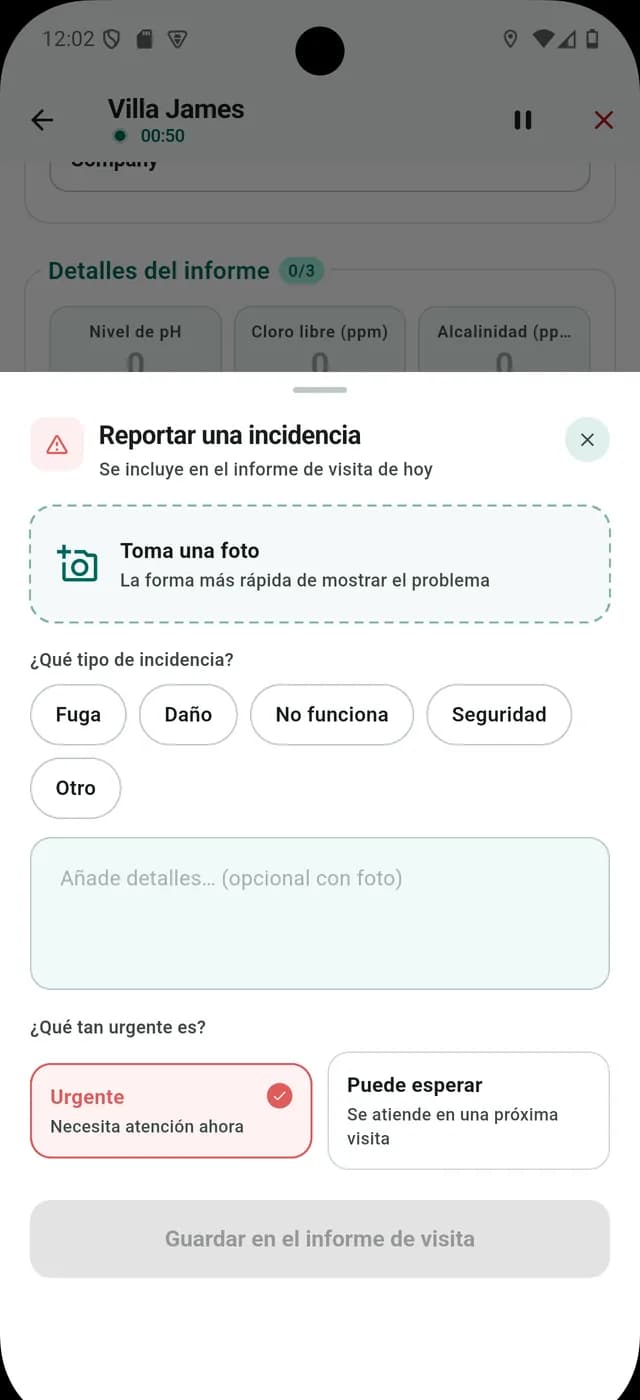Viewport: 640px width, 1400px height.
Task: Go back with the arrow icon
Action: [x=42, y=120]
